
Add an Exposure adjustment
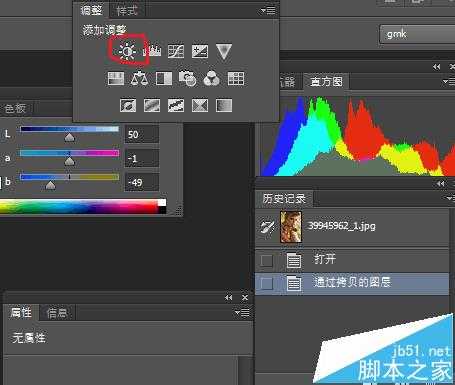pos(200,51)
